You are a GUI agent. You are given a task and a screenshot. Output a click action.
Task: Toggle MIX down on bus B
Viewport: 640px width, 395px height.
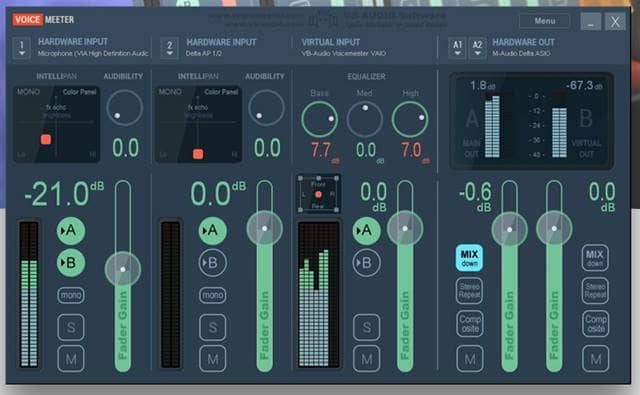595,258
